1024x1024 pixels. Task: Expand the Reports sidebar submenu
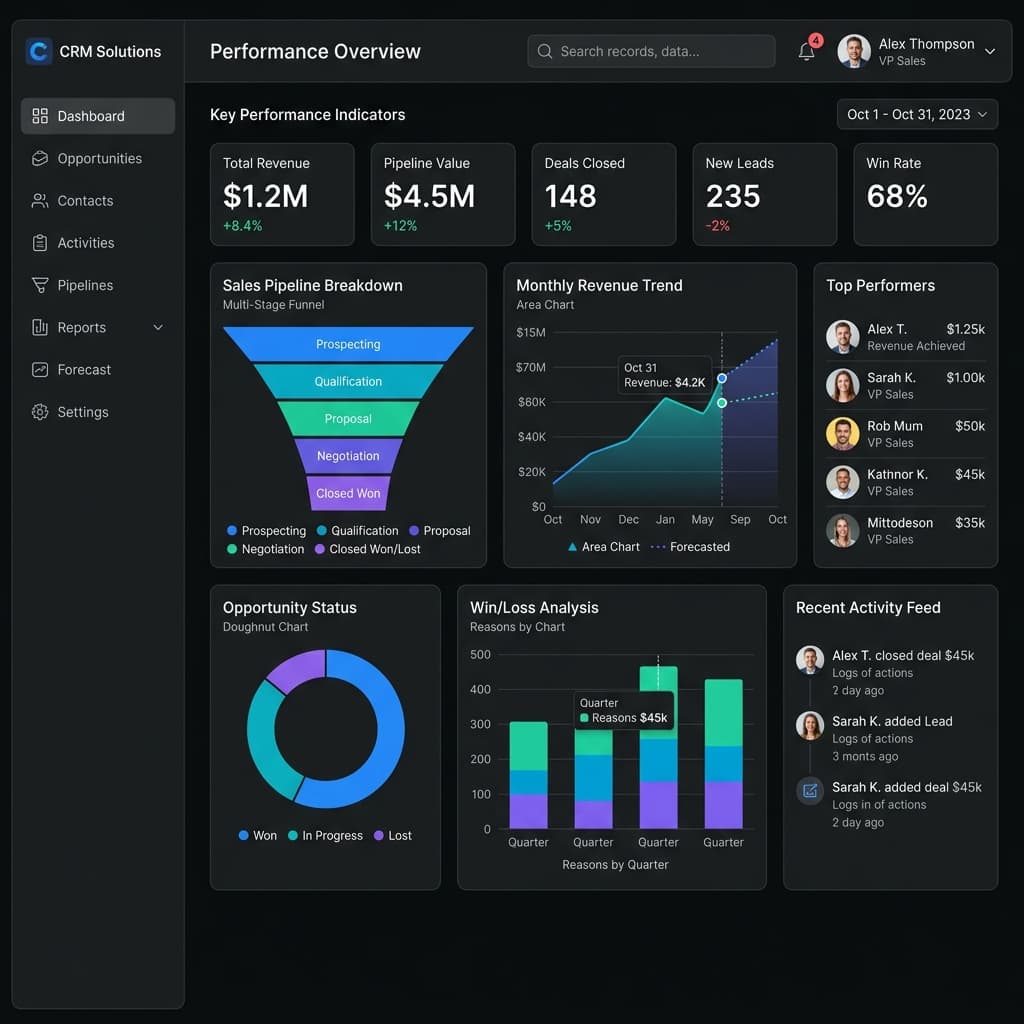pyautogui.click(x=157, y=327)
